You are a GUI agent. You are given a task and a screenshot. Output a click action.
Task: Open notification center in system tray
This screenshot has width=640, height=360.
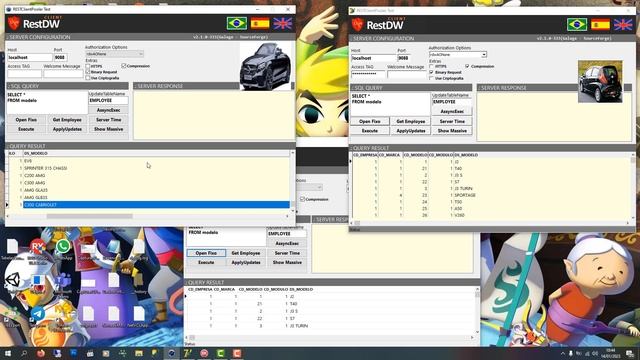[630, 353]
